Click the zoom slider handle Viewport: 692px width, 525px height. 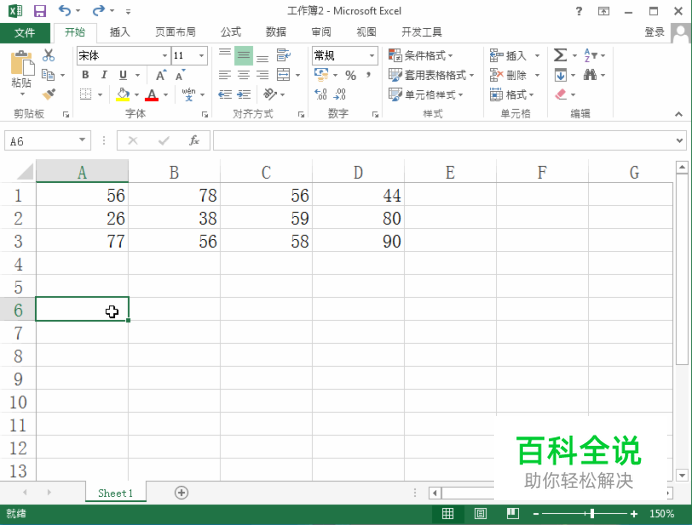(x=592, y=514)
